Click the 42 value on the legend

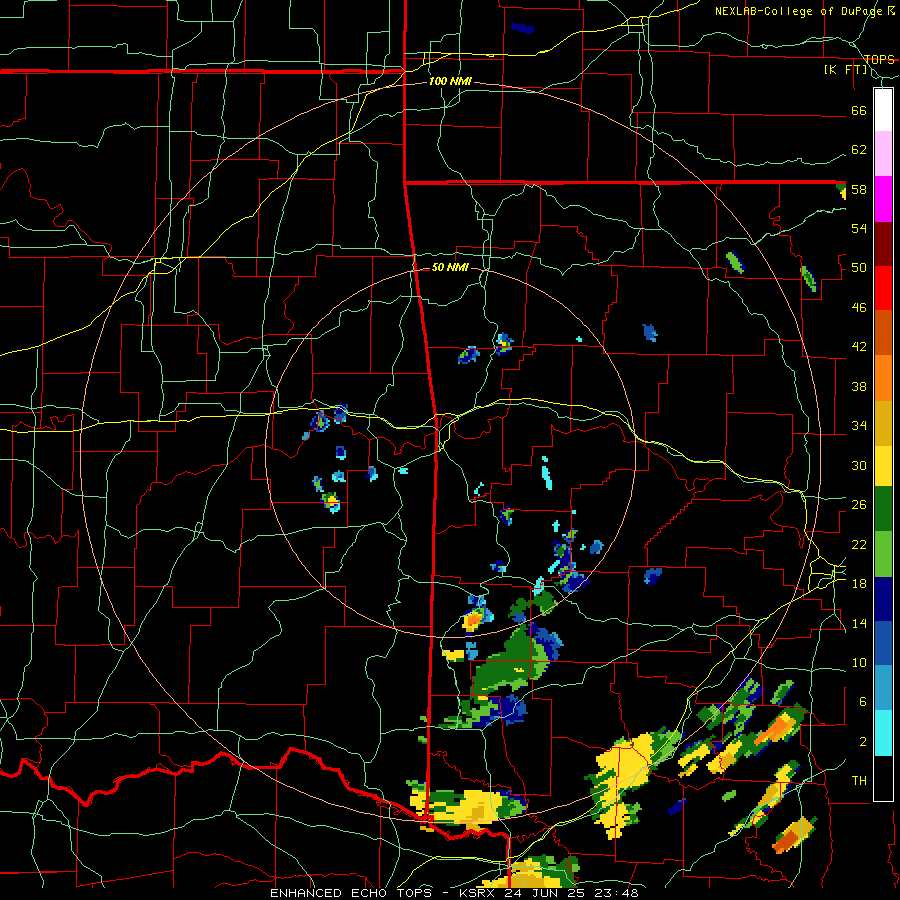(859, 347)
